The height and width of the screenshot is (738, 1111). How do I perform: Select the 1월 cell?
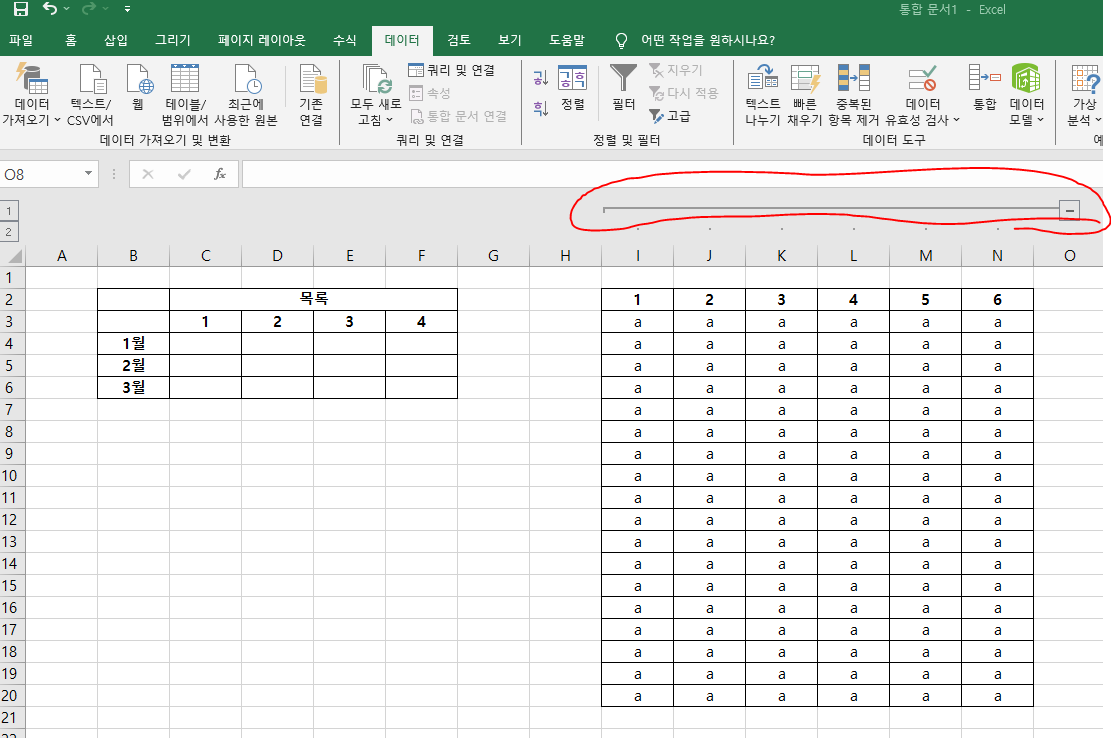point(133,344)
